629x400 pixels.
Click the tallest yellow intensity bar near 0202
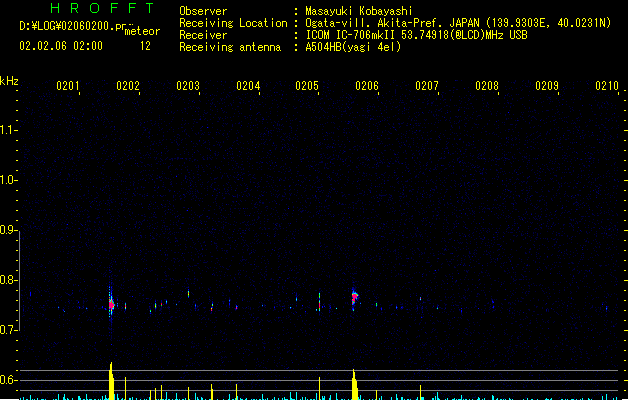(x=111, y=381)
